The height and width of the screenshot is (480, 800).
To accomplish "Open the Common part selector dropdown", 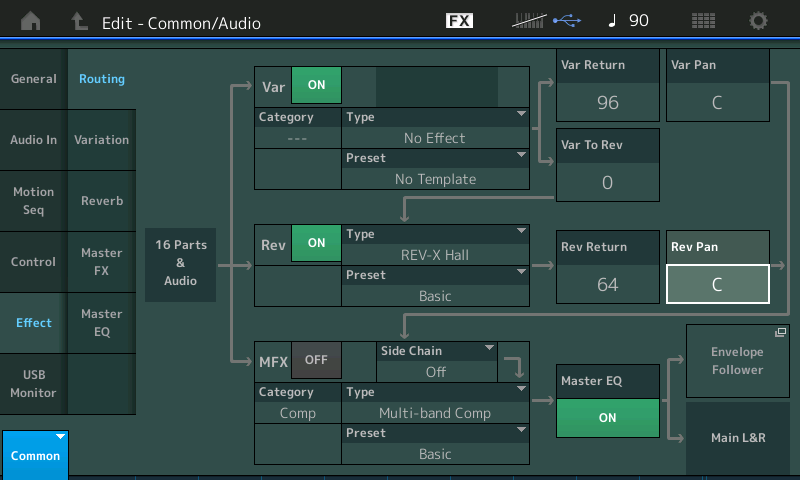I will pyautogui.click(x=35, y=455).
